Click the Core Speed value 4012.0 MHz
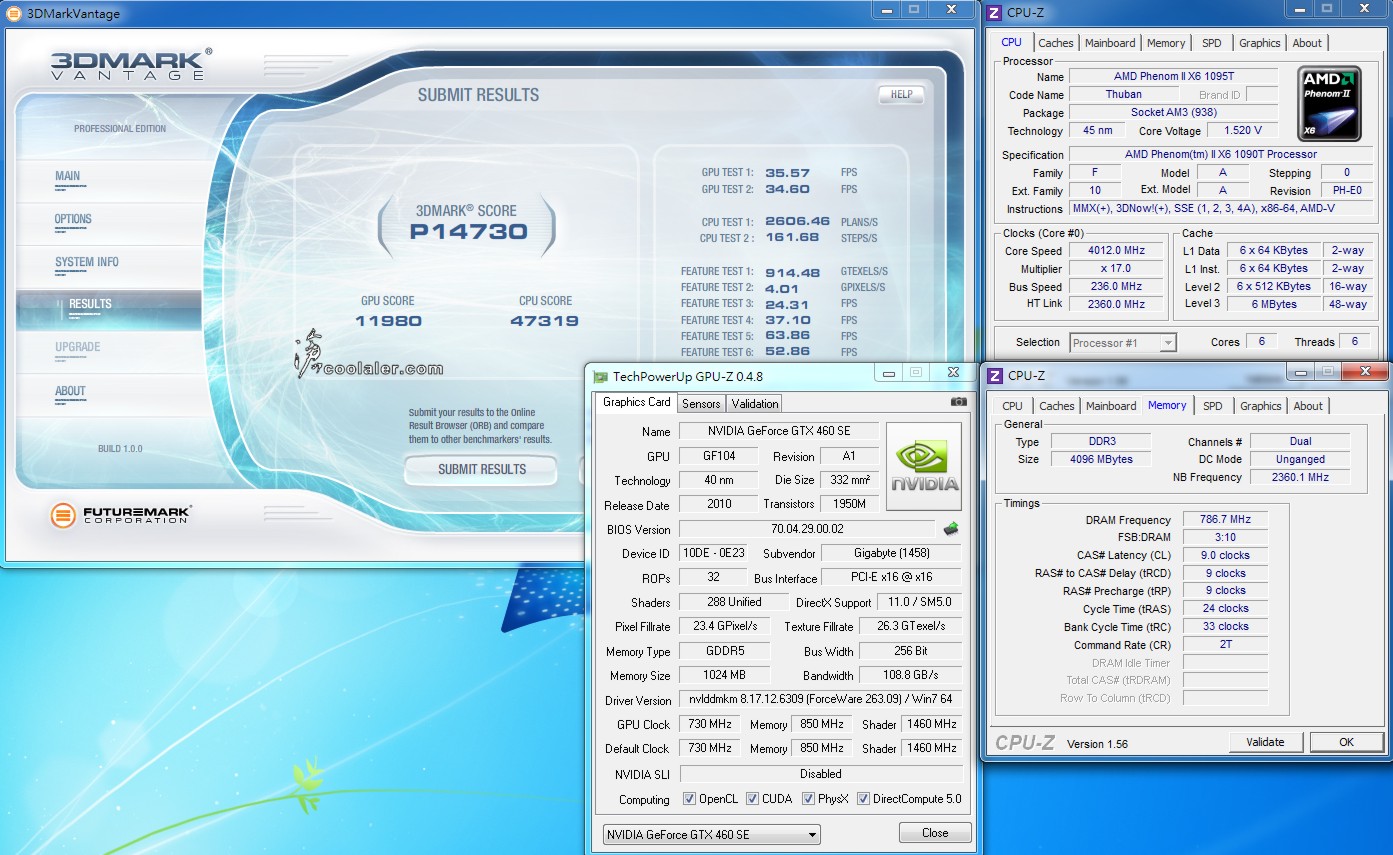 pos(1117,250)
